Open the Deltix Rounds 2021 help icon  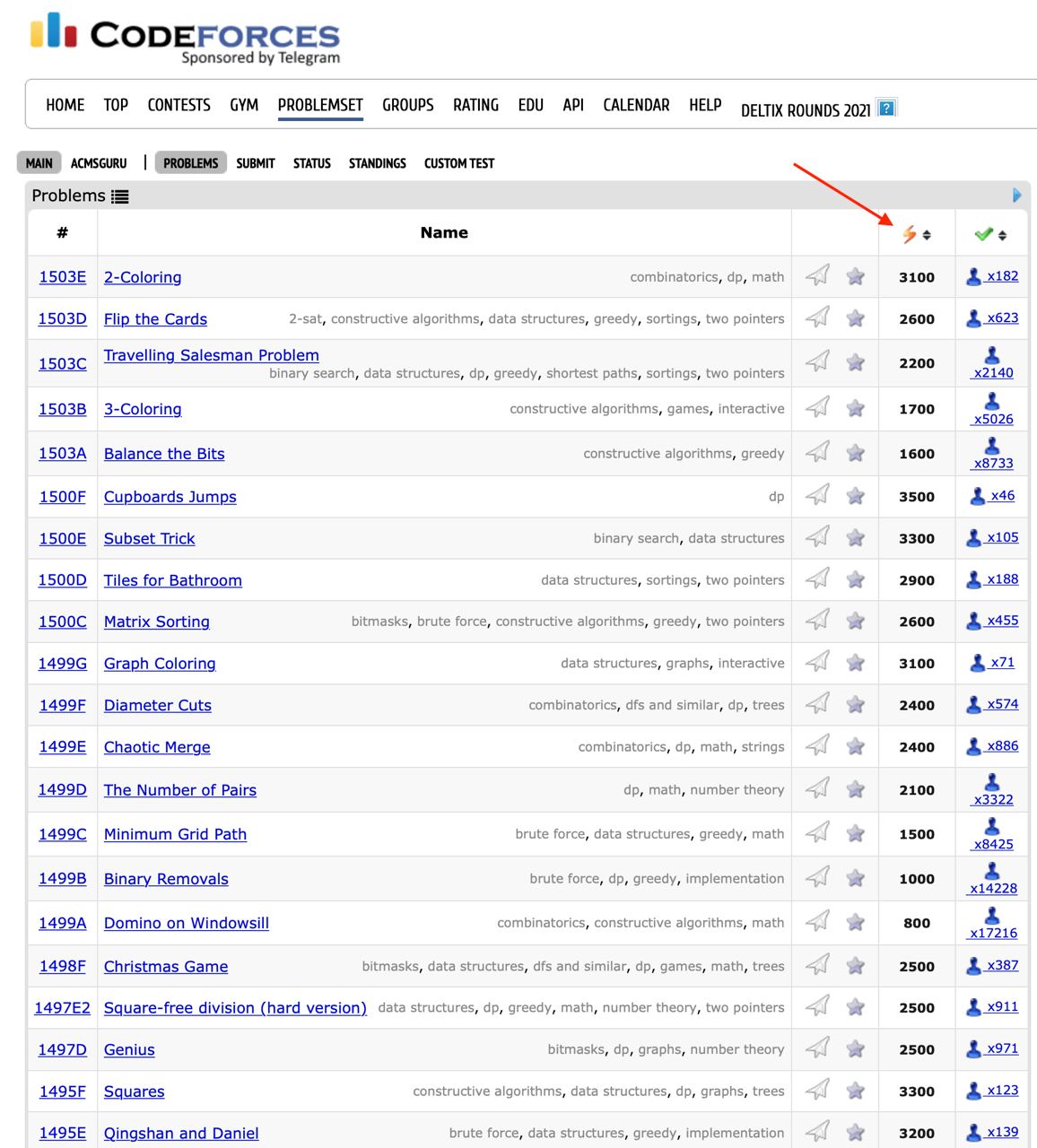pos(886,109)
